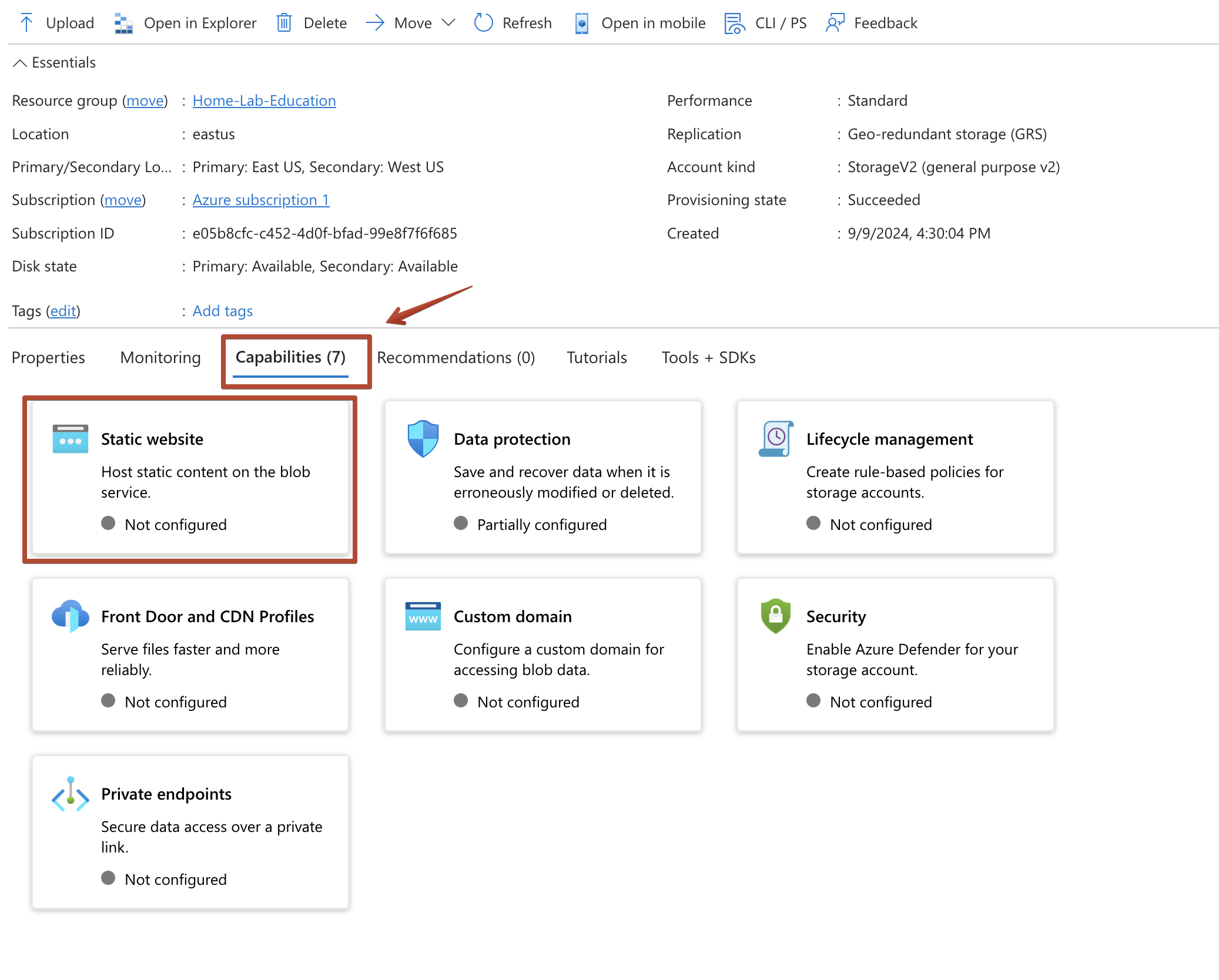Collapse the Essentials section

(20, 63)
